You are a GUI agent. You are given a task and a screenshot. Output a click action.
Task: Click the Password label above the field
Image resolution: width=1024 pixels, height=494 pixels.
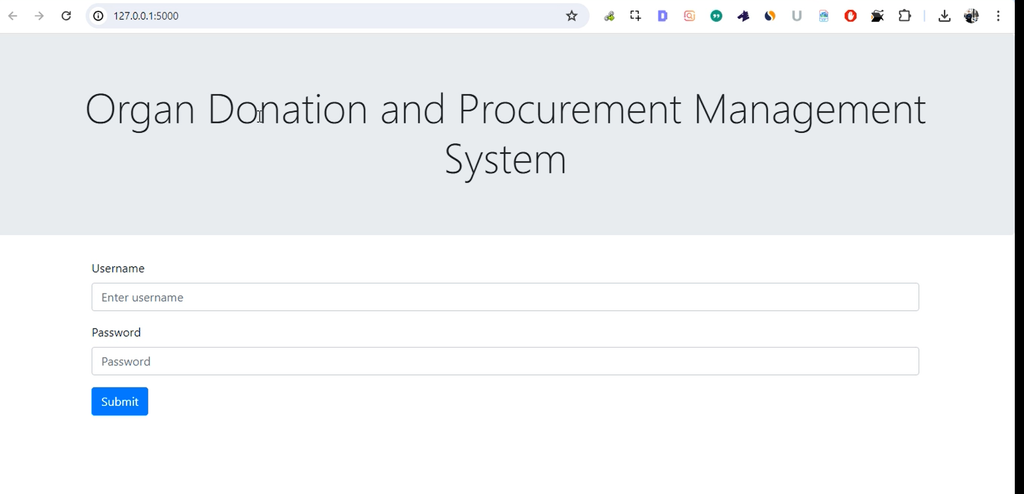[116, 333]
